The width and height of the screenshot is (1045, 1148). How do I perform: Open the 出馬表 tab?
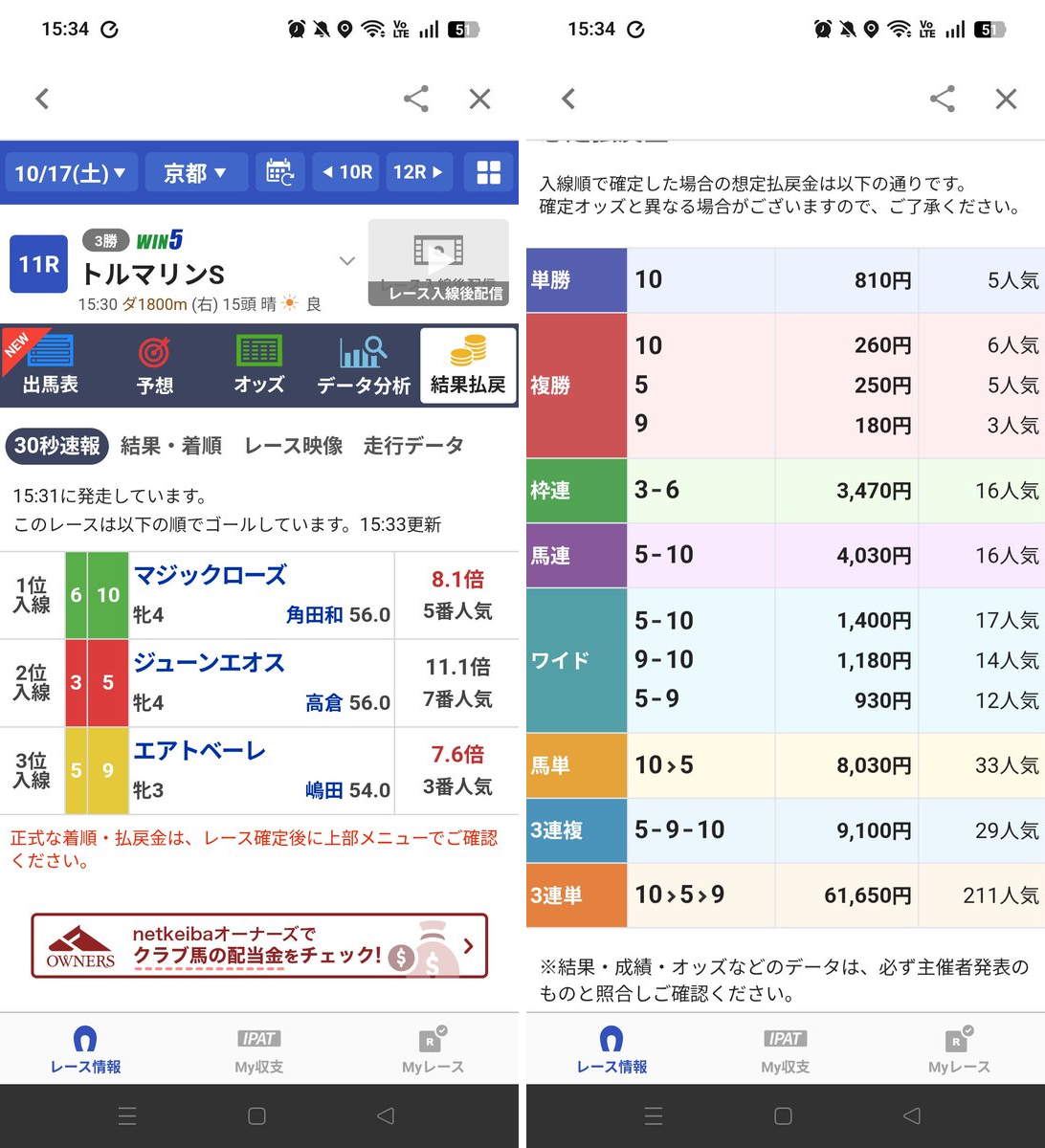click(52, 365)
